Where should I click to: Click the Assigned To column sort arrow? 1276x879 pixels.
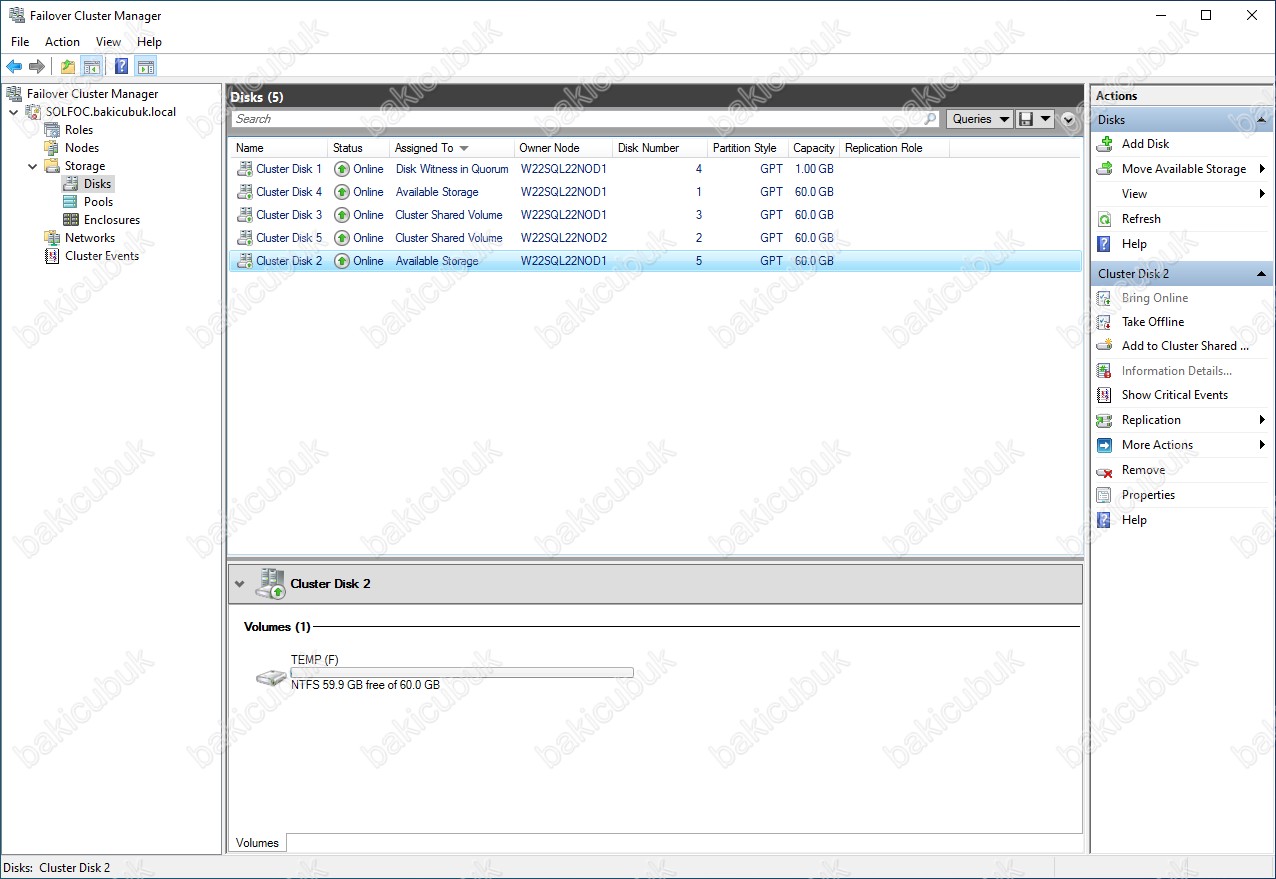coord(464,148)
